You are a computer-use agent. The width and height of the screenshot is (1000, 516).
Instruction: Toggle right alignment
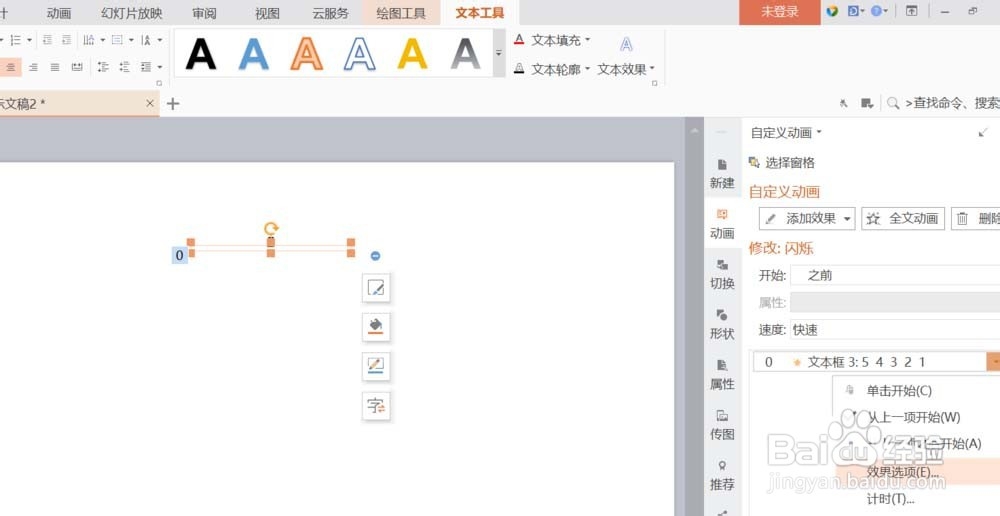pyautogui.click(x=33, y=67)
